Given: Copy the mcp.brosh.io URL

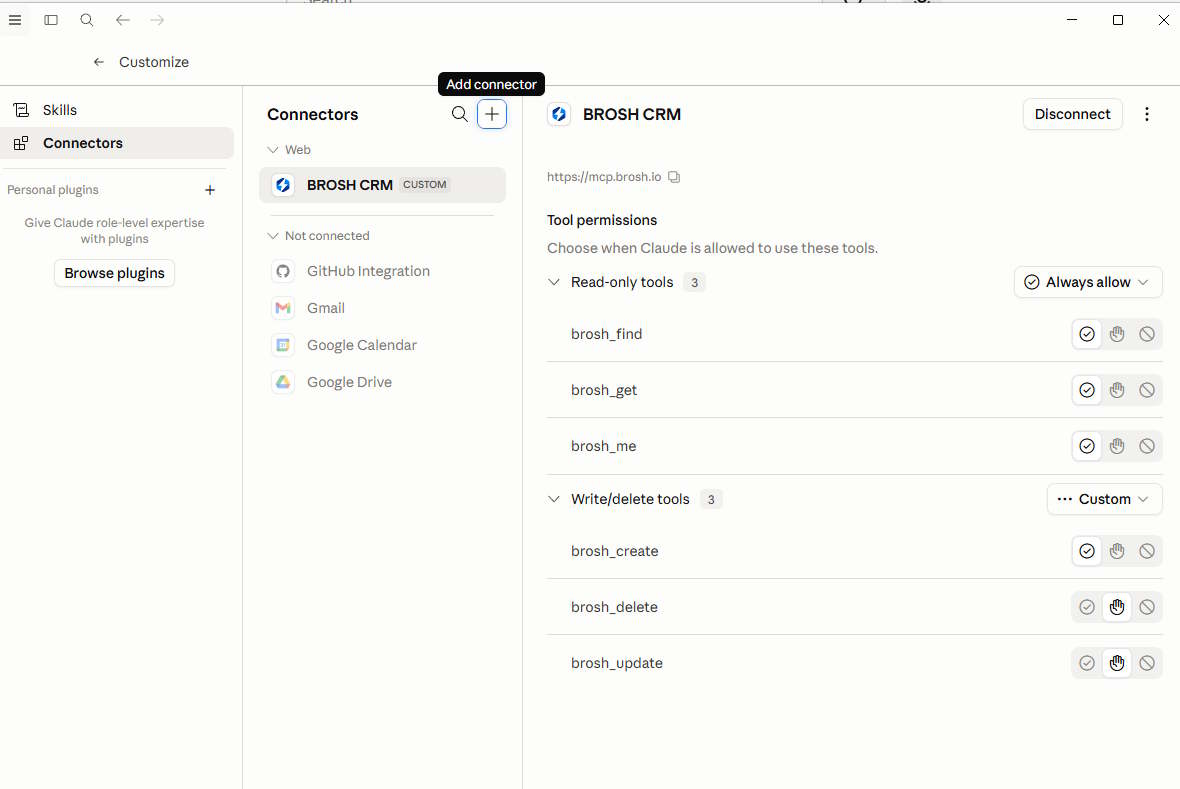Looking at the screenshot, I should 674,177.
